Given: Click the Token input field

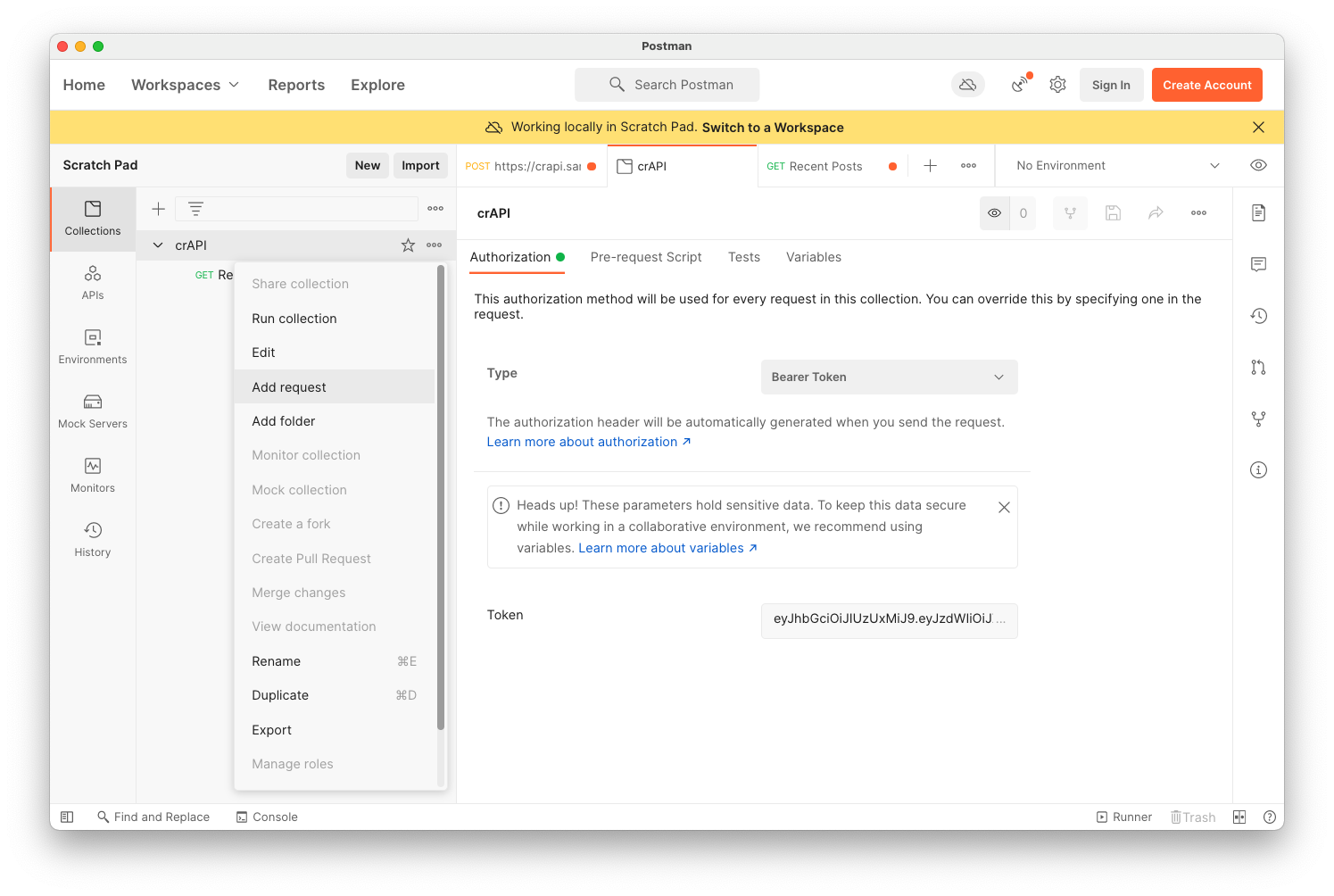Looking at the screenshot, I should pos(890,621).
